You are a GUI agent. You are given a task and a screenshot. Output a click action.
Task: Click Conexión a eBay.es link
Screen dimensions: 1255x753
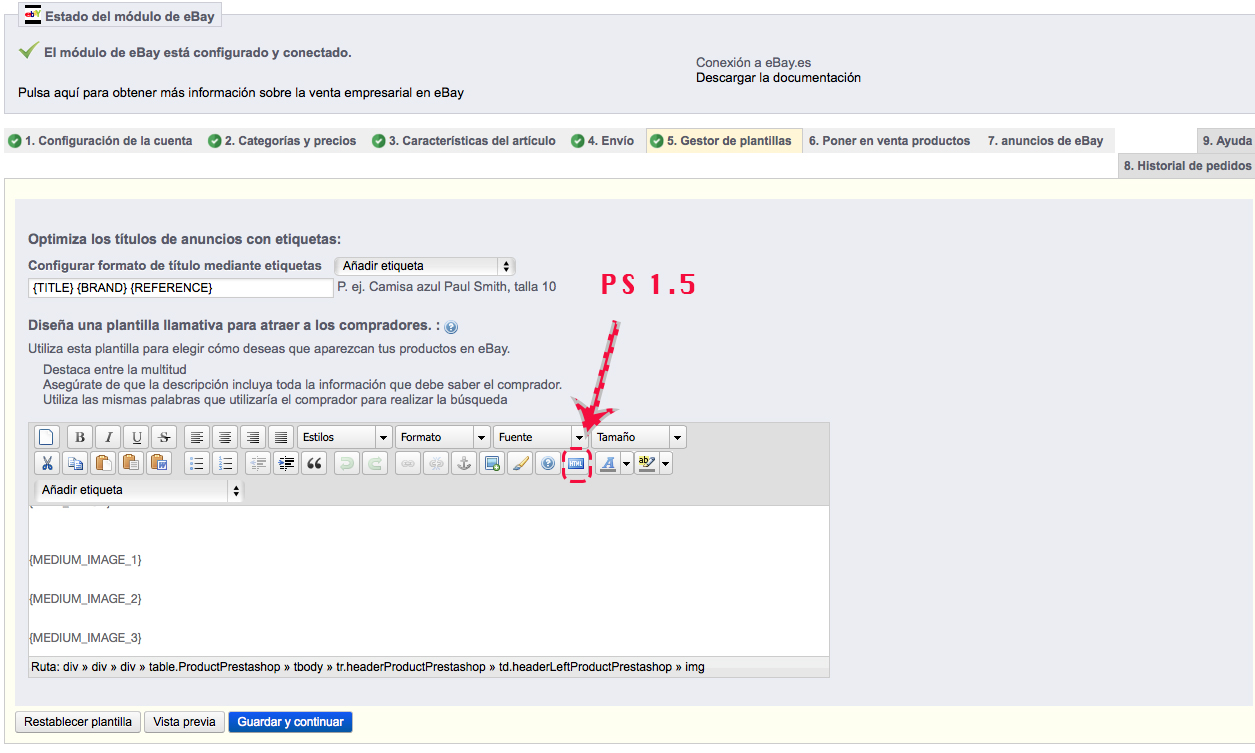point(754,63)
